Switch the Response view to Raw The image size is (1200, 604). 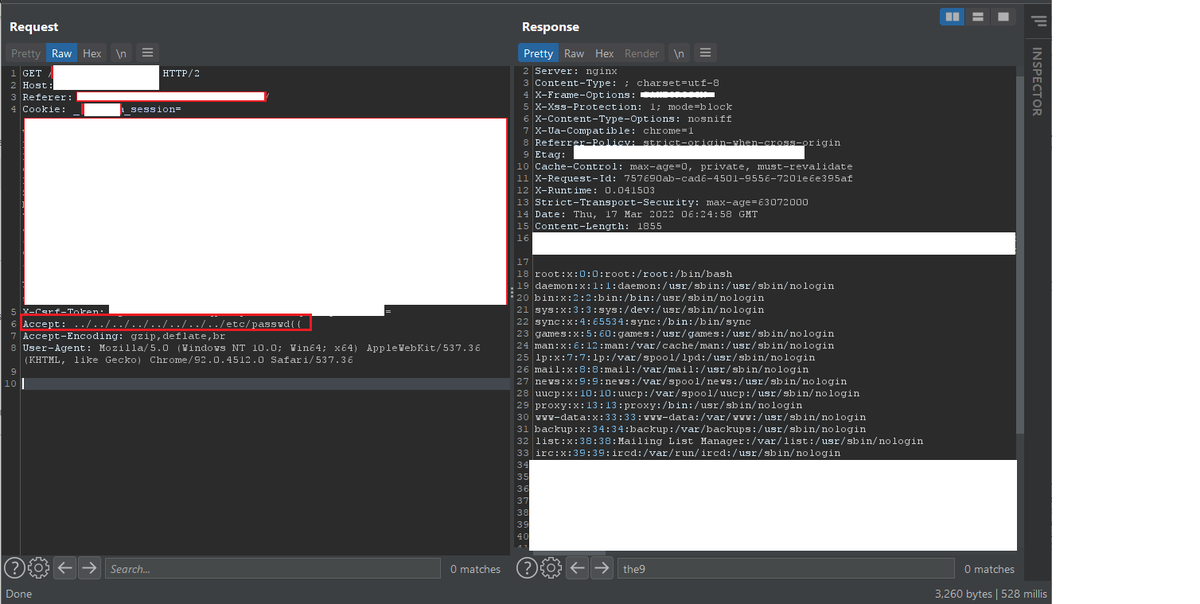(x=573, y=53)
